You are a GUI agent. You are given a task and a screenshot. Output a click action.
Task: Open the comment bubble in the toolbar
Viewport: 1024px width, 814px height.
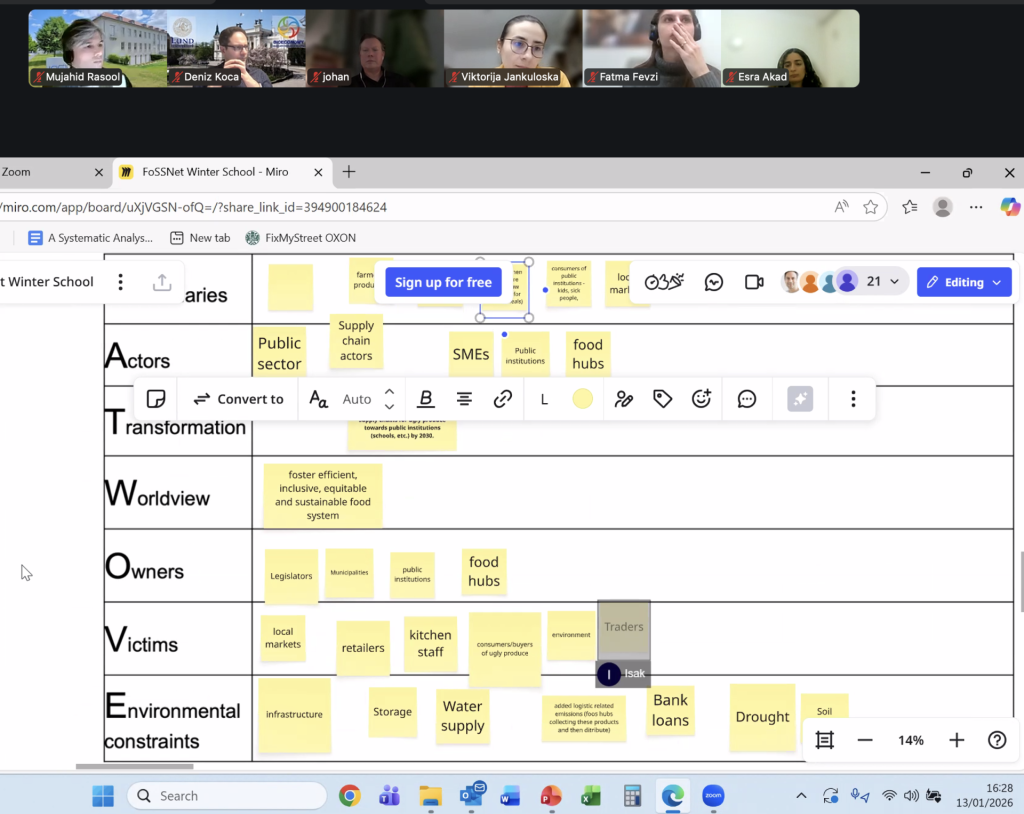click(747, 399)
